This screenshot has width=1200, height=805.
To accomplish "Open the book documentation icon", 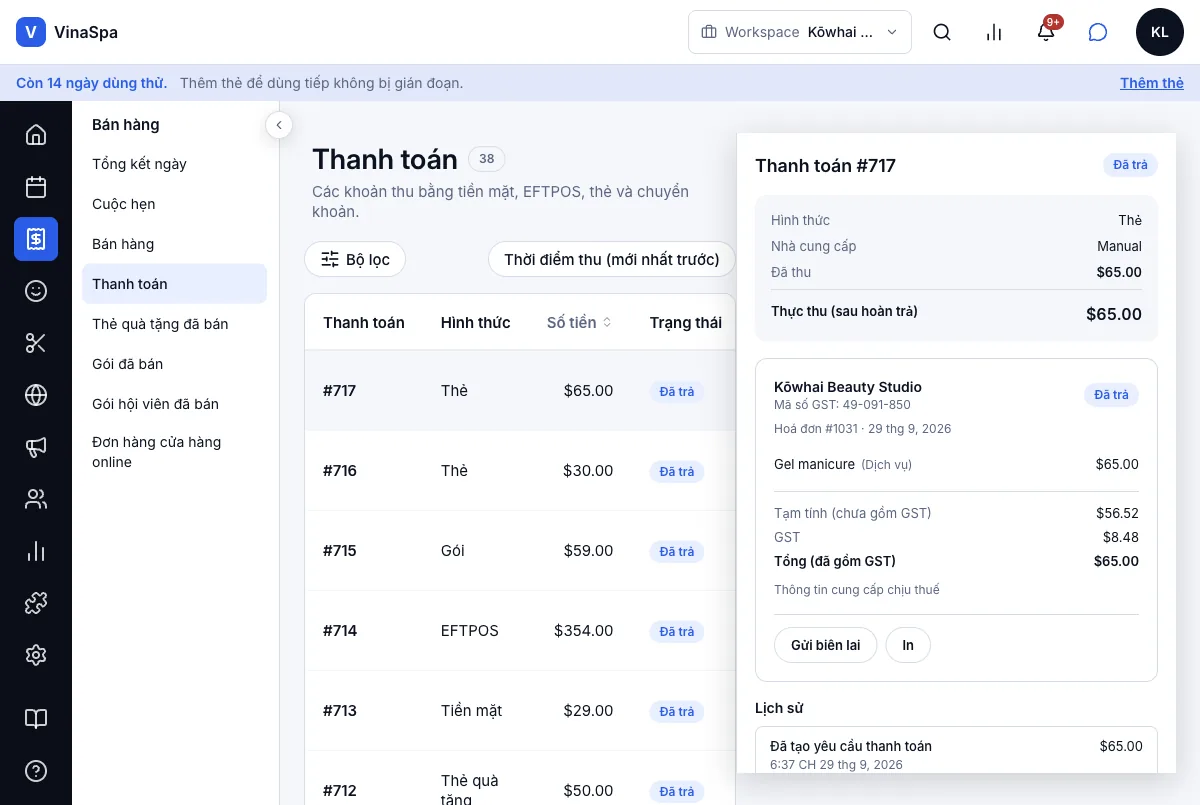I will click(36, 719).
